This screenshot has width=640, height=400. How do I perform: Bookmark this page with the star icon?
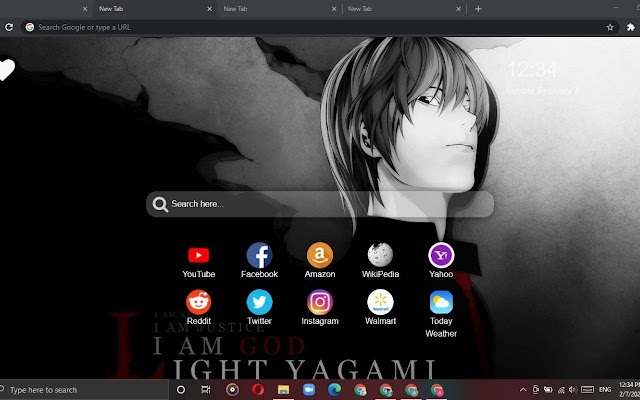[610, 27]
